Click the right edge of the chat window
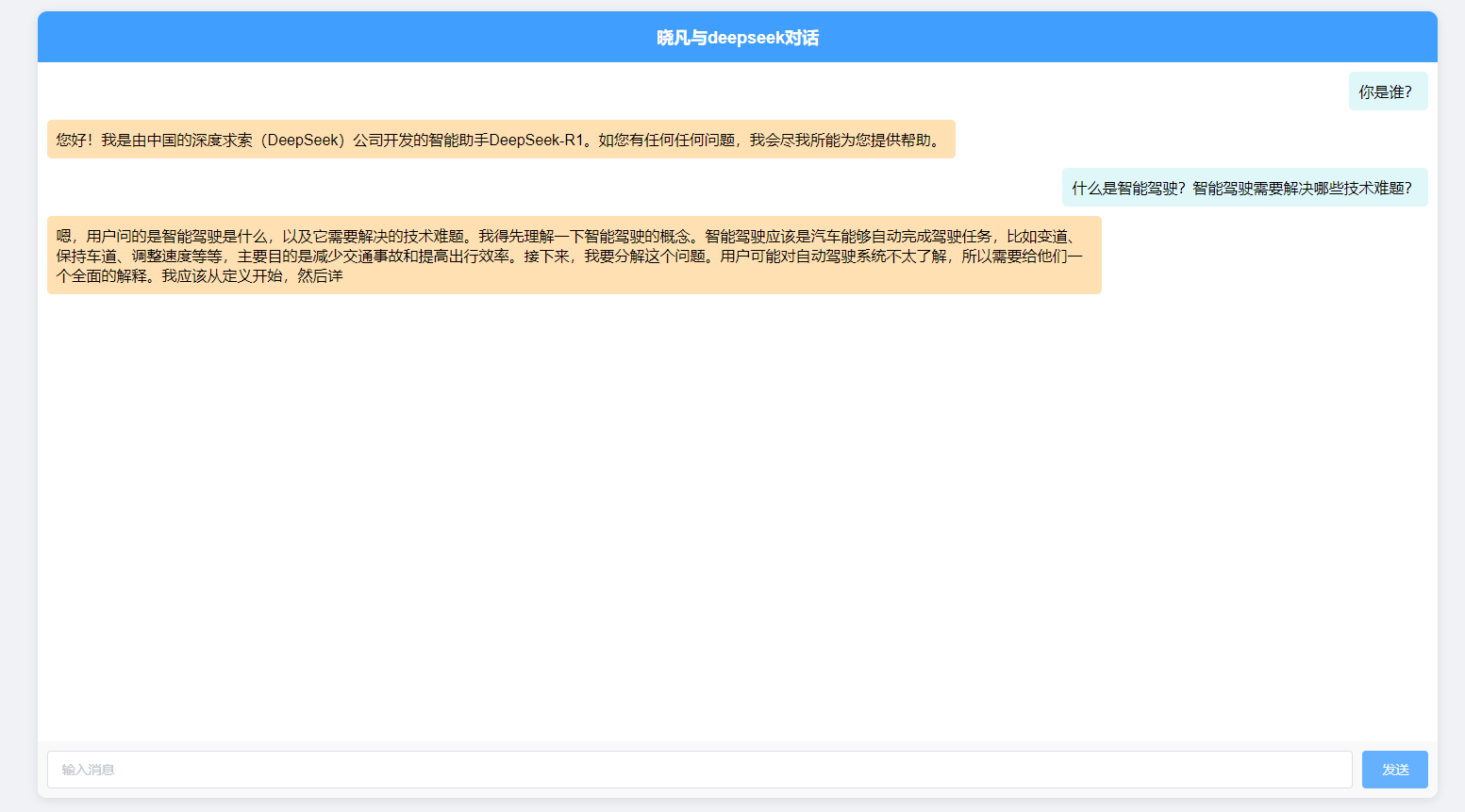The image size is (1465, 812). (x=1434, y=406)
